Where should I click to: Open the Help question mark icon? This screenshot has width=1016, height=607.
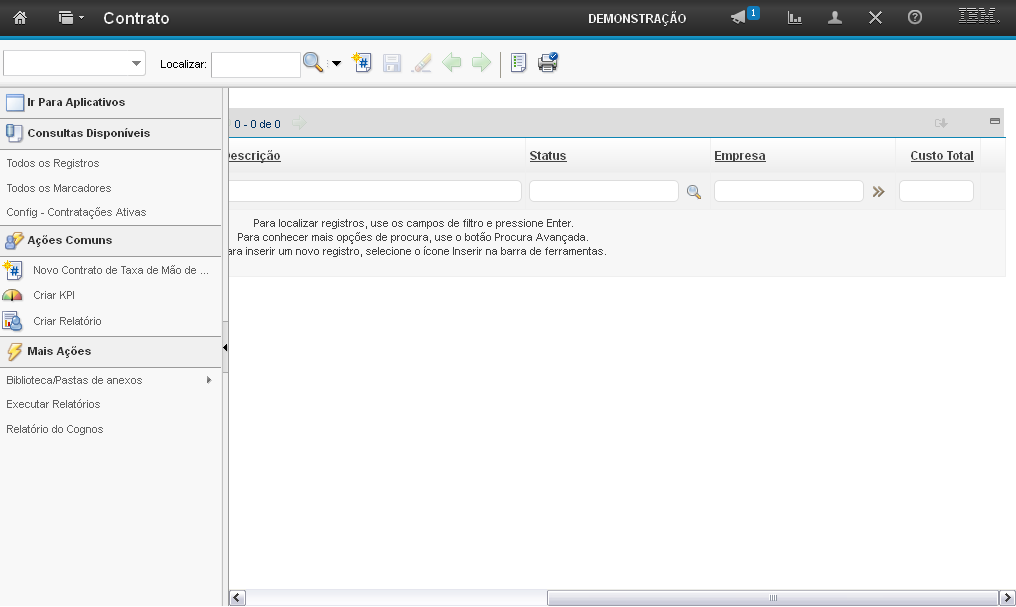[x=914, y=18]
